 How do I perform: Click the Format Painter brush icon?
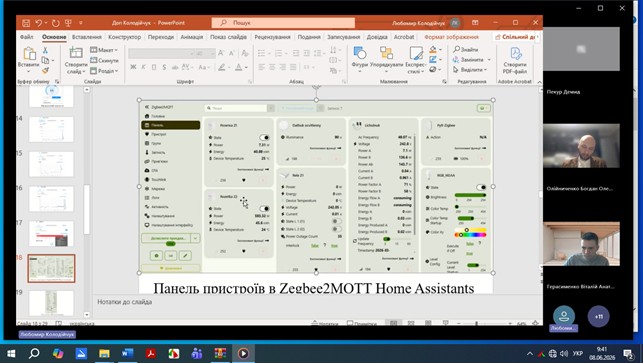[45, 71]
